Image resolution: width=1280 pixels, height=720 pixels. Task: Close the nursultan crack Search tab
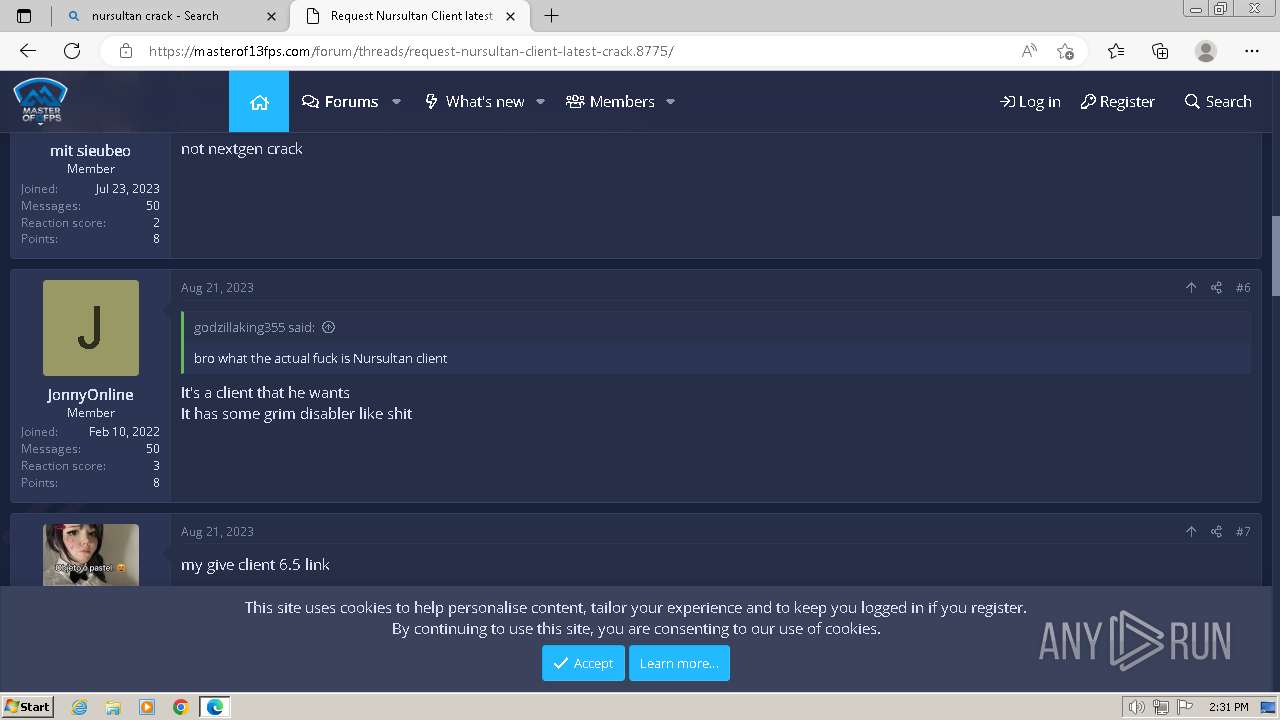tap(271, 16)
